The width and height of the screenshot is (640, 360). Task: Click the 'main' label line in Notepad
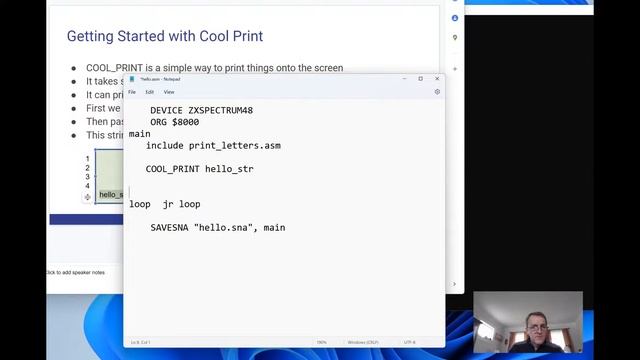[140, 134]
